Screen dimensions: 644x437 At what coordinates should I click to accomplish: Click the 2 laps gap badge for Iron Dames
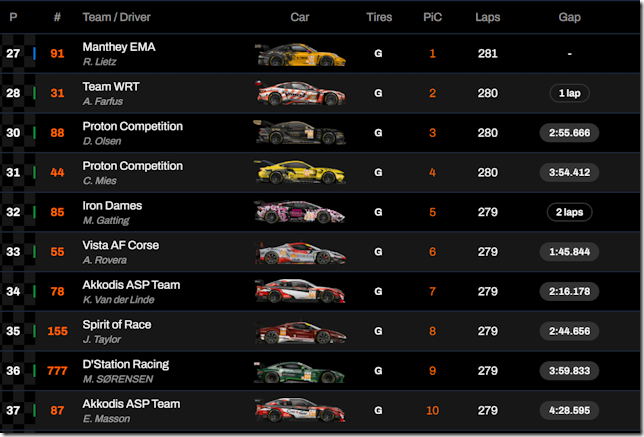(569, 212)
